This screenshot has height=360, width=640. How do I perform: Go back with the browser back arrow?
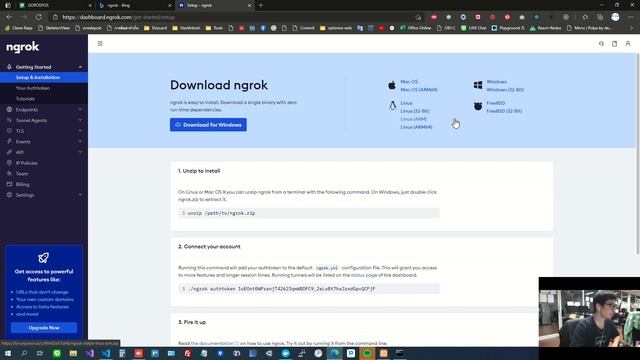tap(9, 17)
